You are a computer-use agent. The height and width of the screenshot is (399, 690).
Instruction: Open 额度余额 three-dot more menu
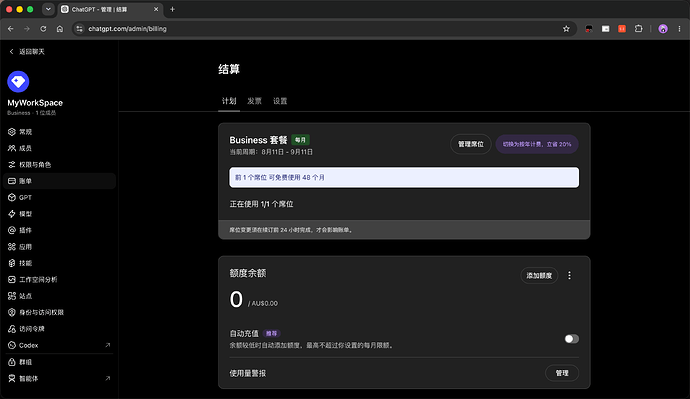coord(569,275)
